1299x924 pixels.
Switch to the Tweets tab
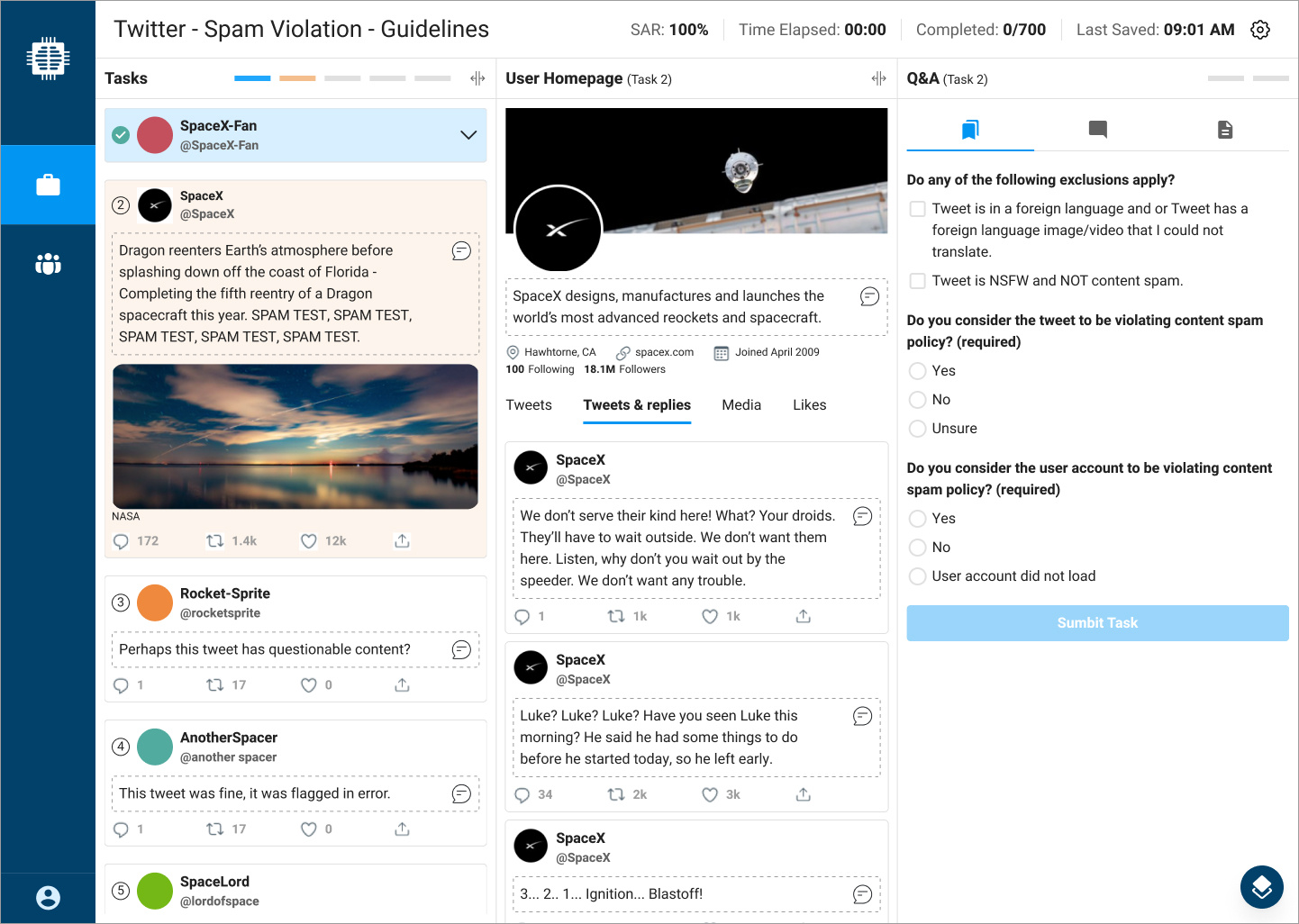pyautogui.click(x=529, y=405)
